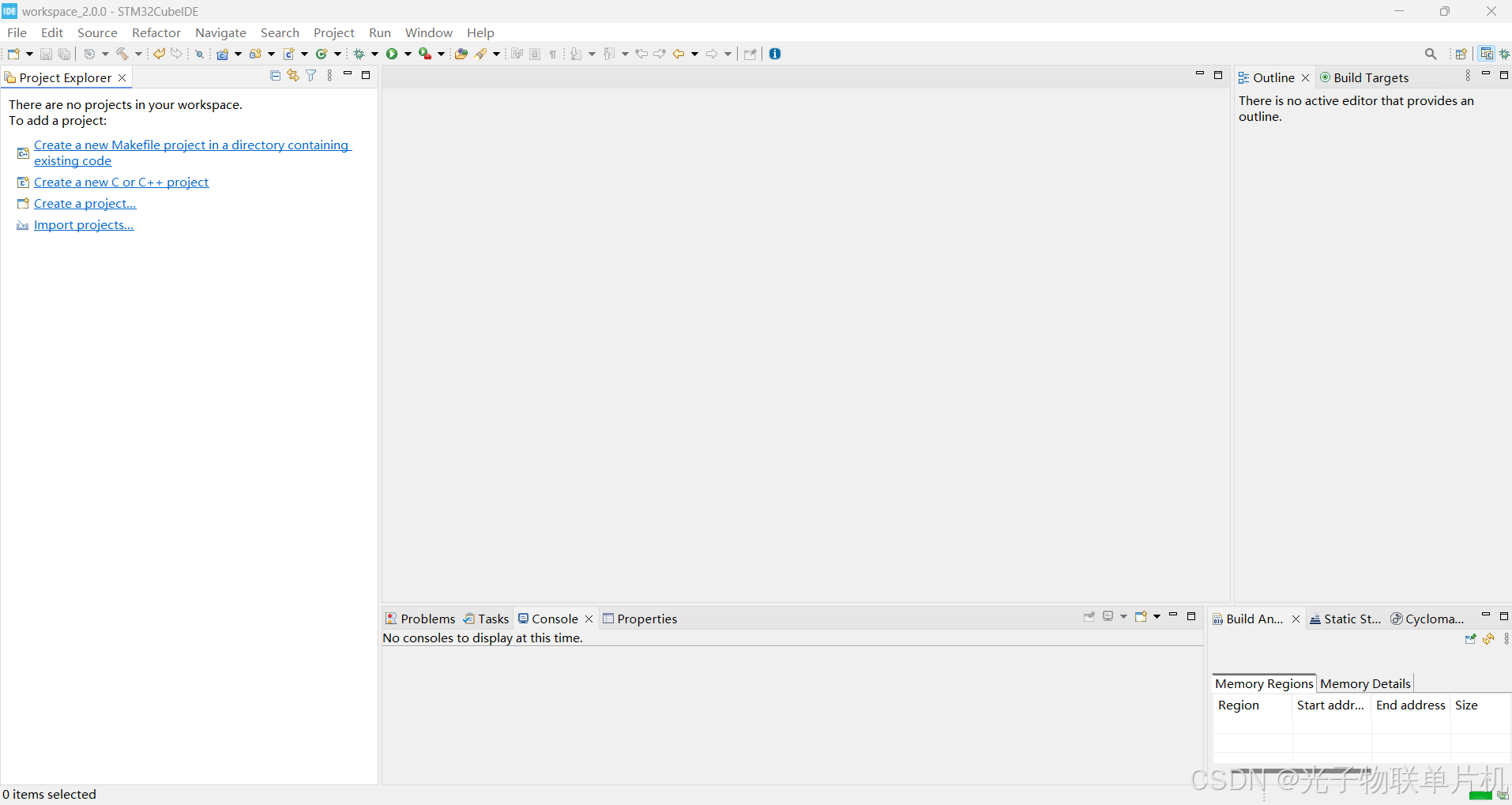Click the Run External Tools icon with red toolbox

tap(425, 54)
